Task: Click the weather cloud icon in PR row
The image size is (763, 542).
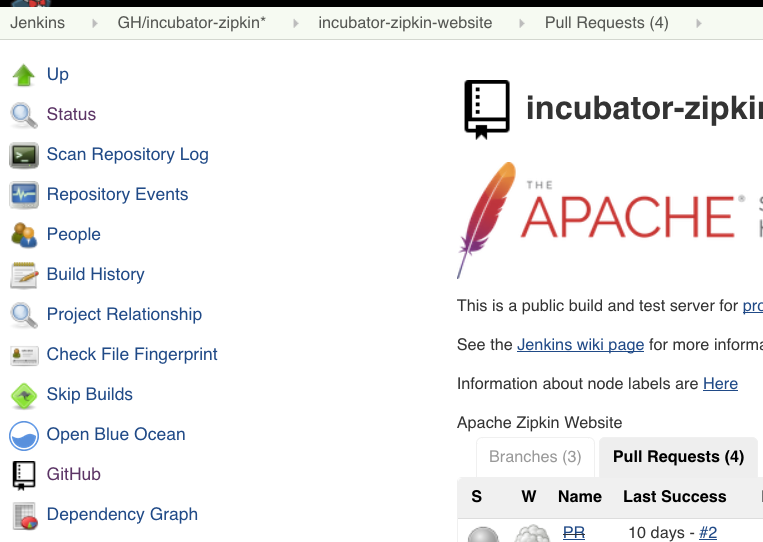Action: pyautogui.click(x=532, y=534)
